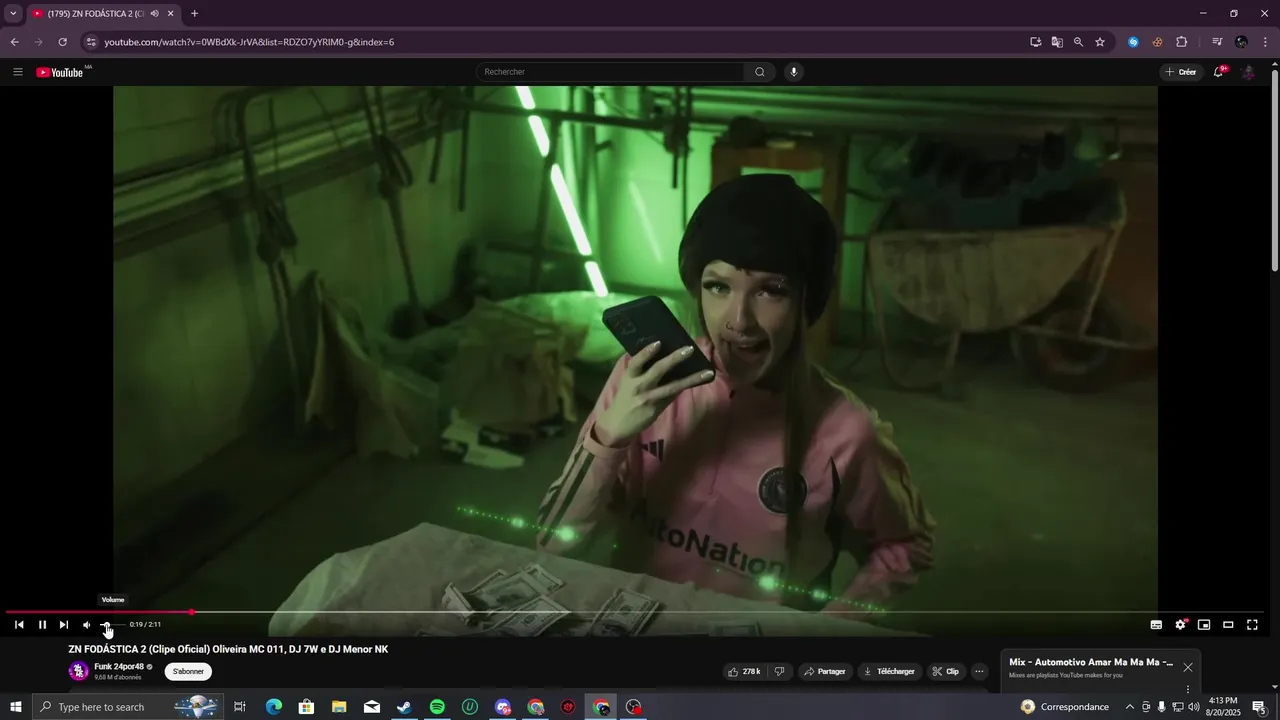Open the tab search dropdown
Viewport: 1280px width, 720px height.
pos(13,13)
